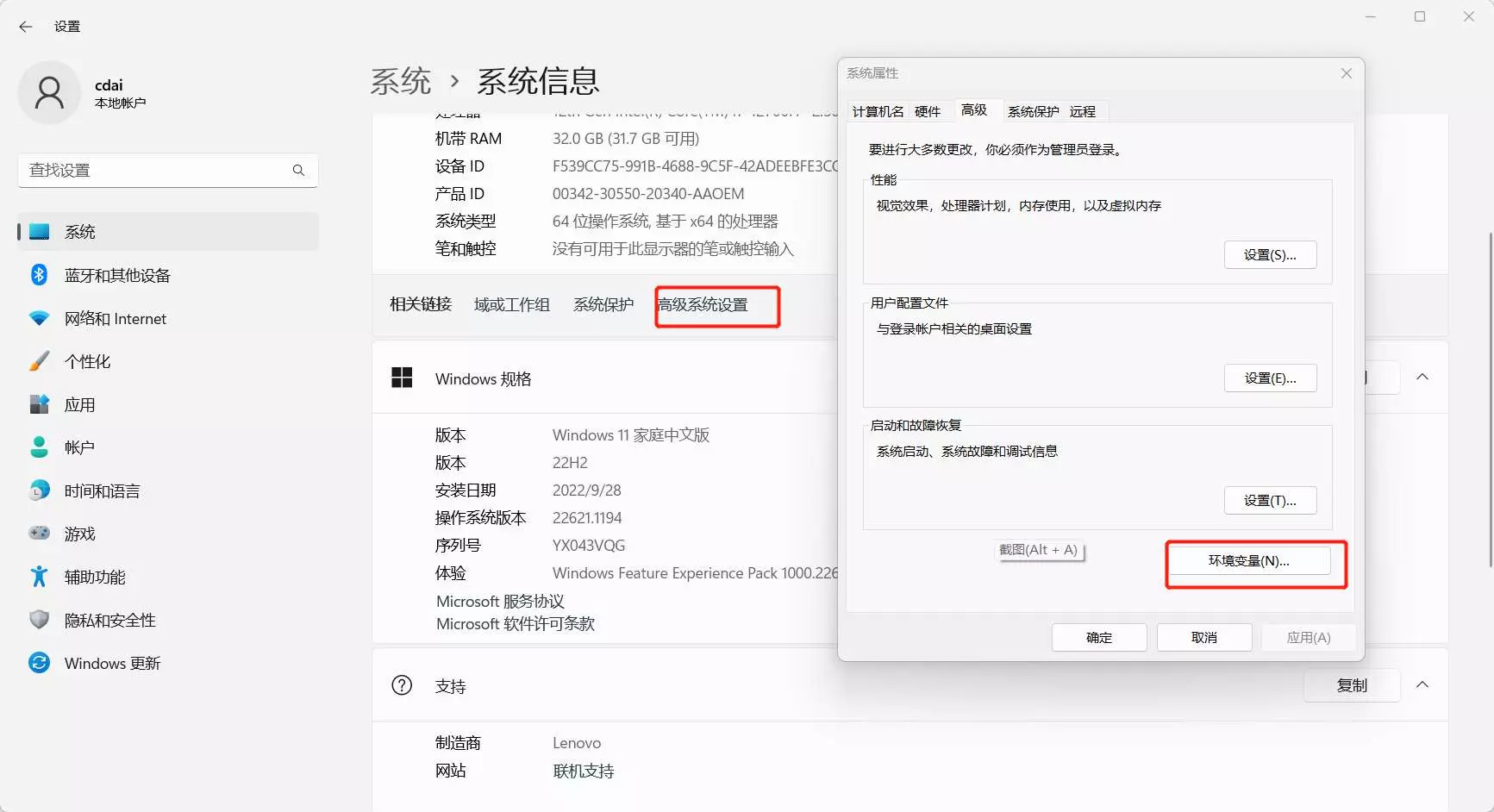Close the 系统属性 dialog
The image size is (1494, 812).
1347,73
